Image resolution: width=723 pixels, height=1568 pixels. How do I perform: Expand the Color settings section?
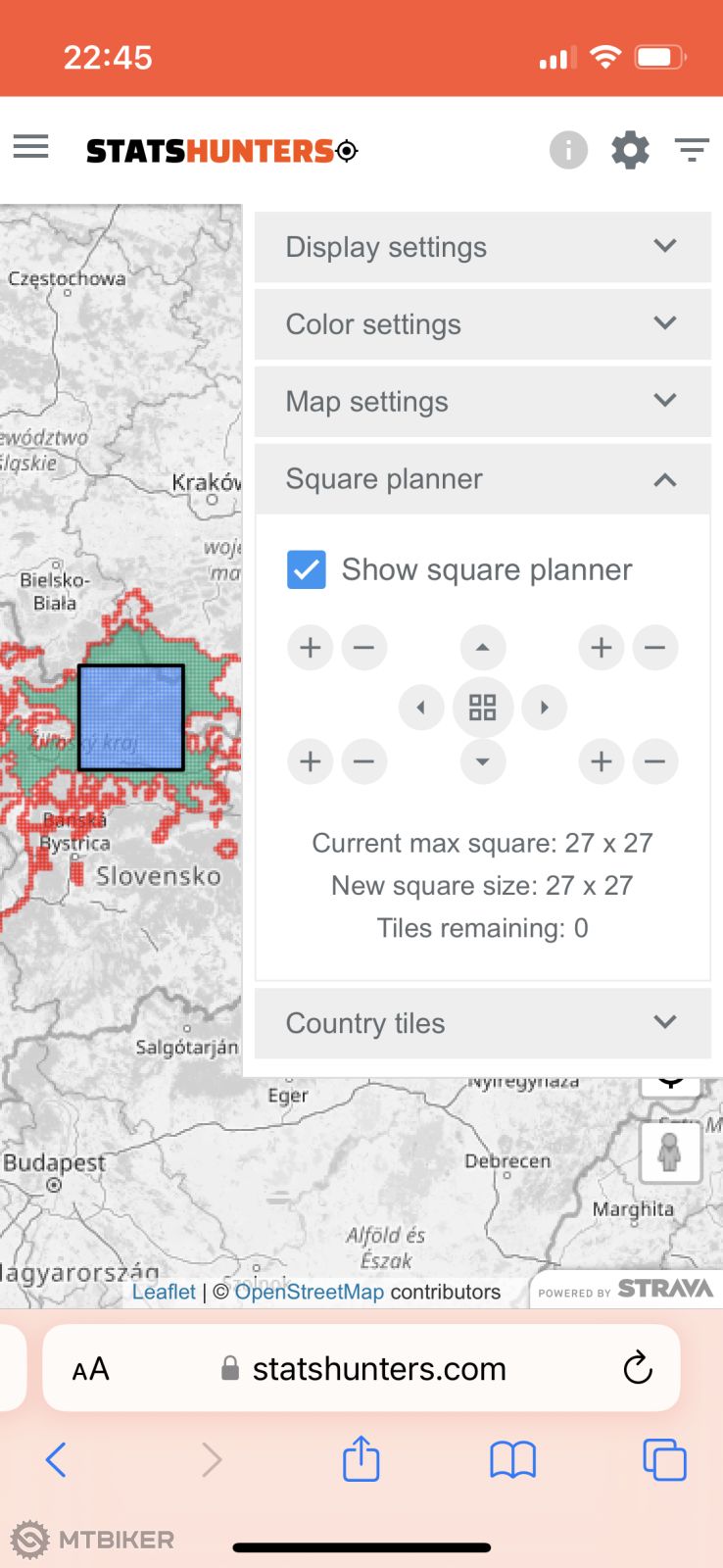[x=482, y=324]
